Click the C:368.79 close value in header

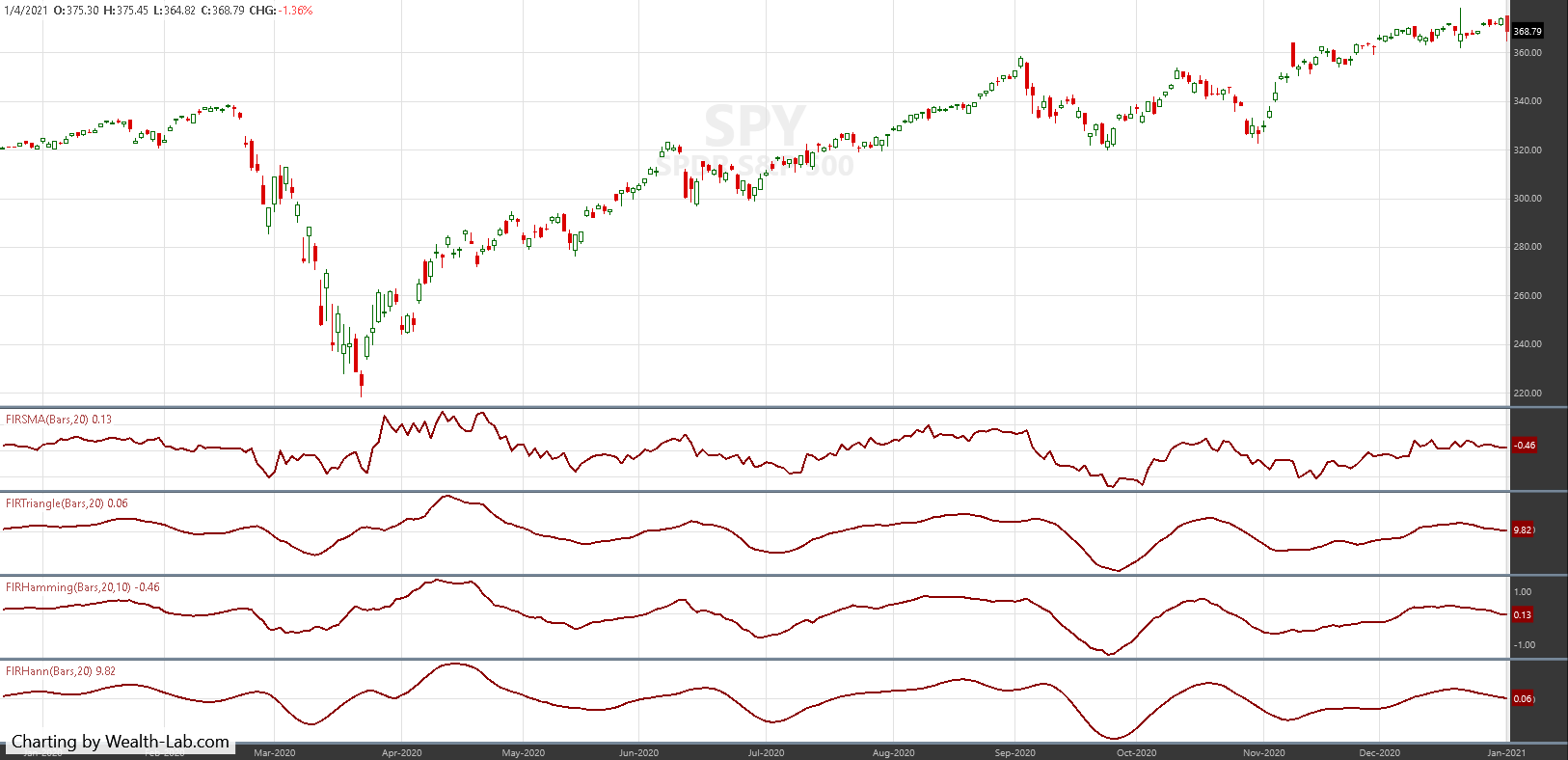tap(222, 11)
